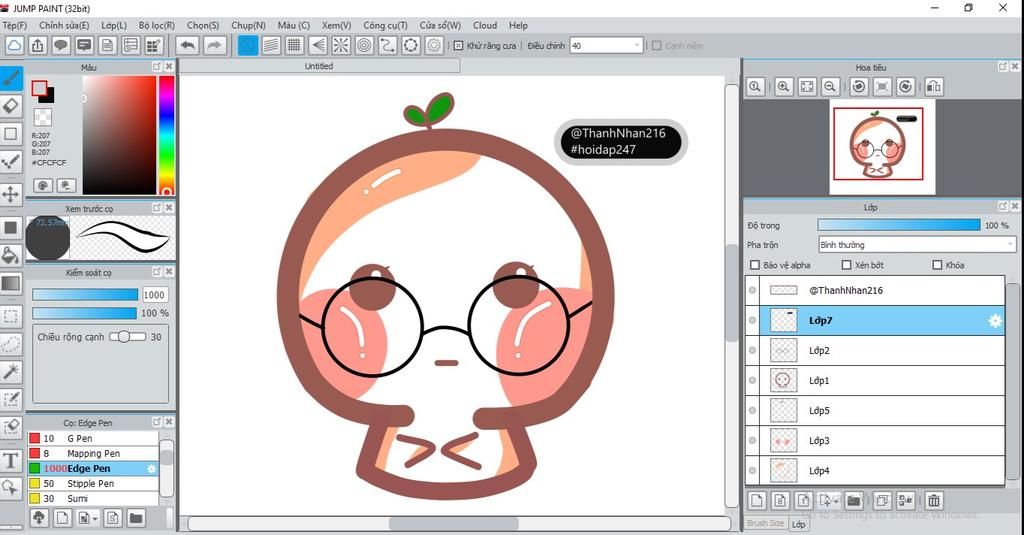Switch to Lớp tab at bottom
The width and height of the screenshot is (1024, 535).
click(798, 524)
